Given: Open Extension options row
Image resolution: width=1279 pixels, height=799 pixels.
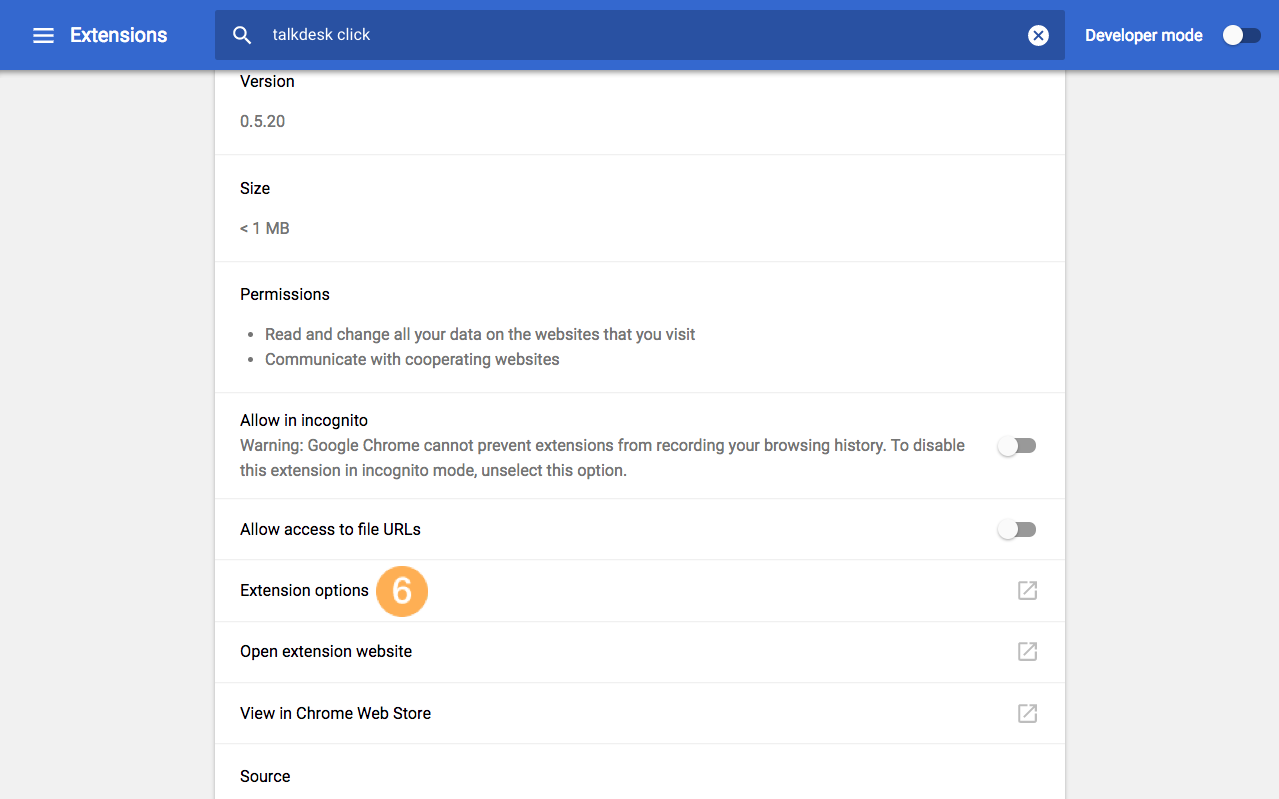Looking at the screenshot, I should point(640,590).
